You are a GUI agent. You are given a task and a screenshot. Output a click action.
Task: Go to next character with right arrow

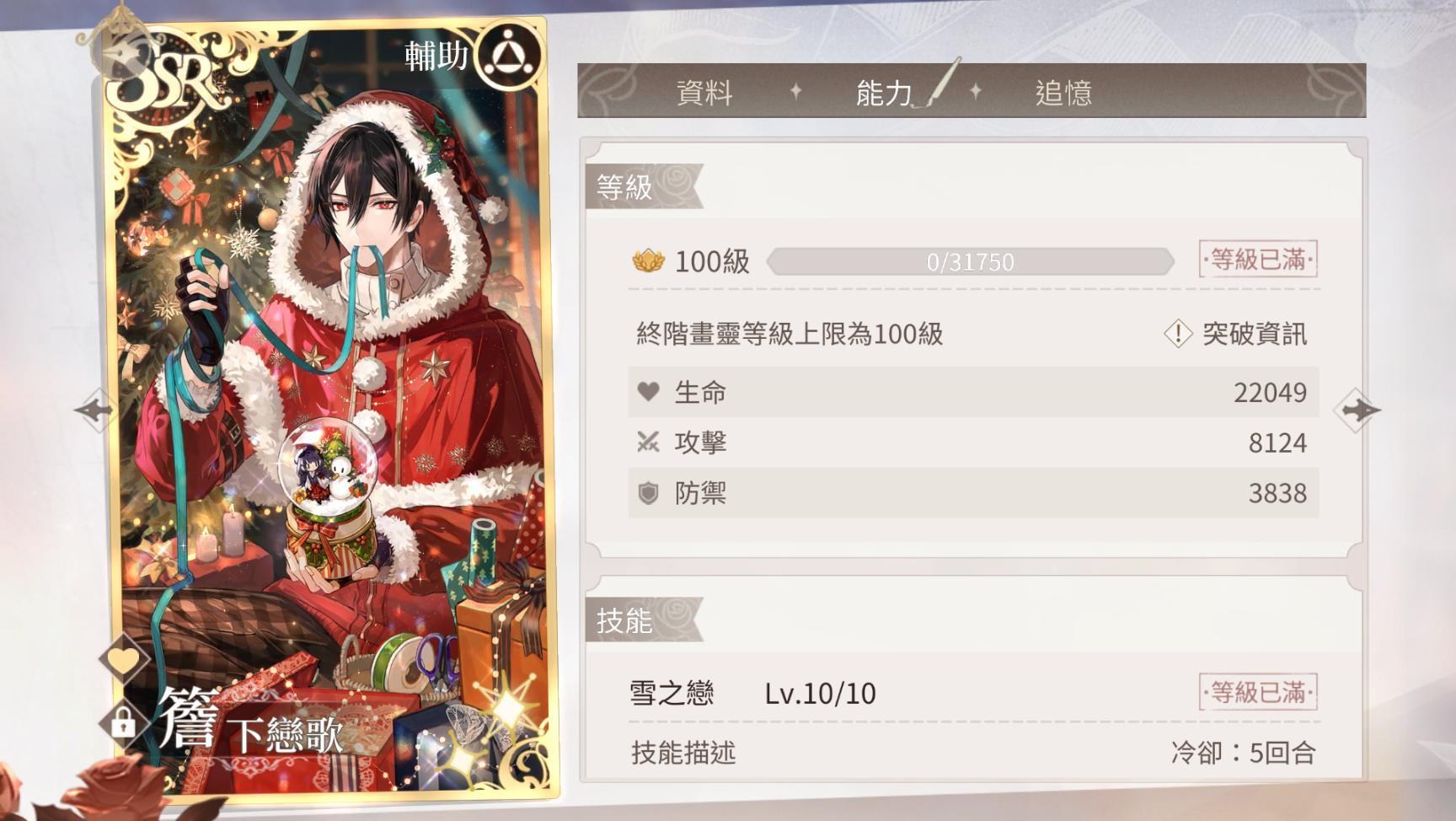point(1357,410)
